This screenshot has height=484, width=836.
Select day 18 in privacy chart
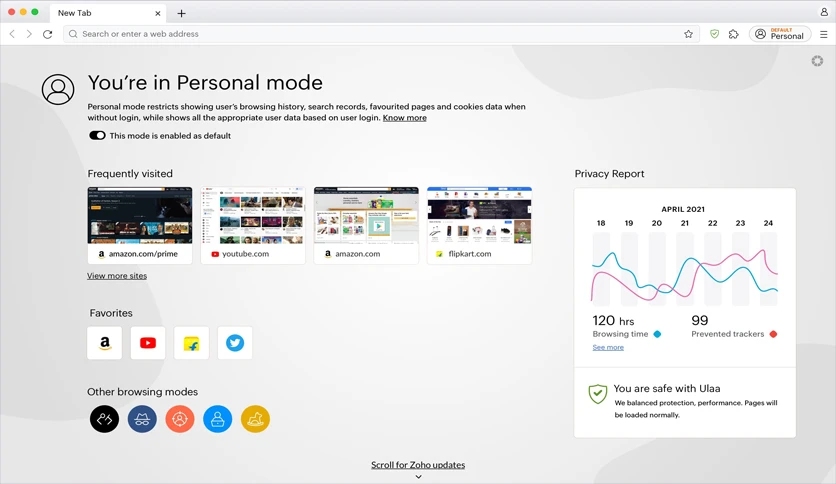(x=601, y=223)
